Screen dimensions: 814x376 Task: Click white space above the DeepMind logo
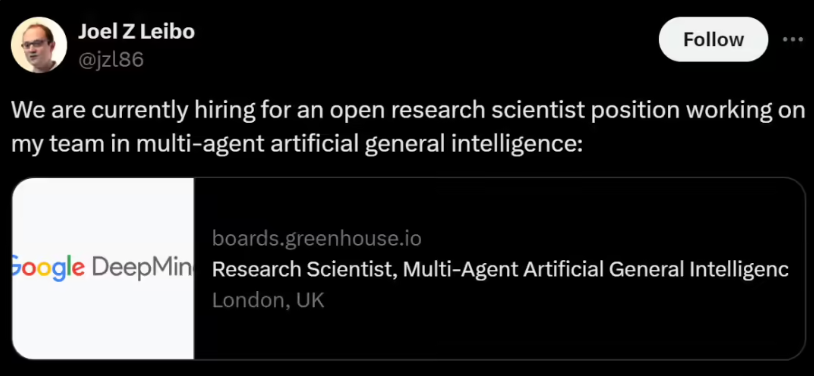pos(103,216)
